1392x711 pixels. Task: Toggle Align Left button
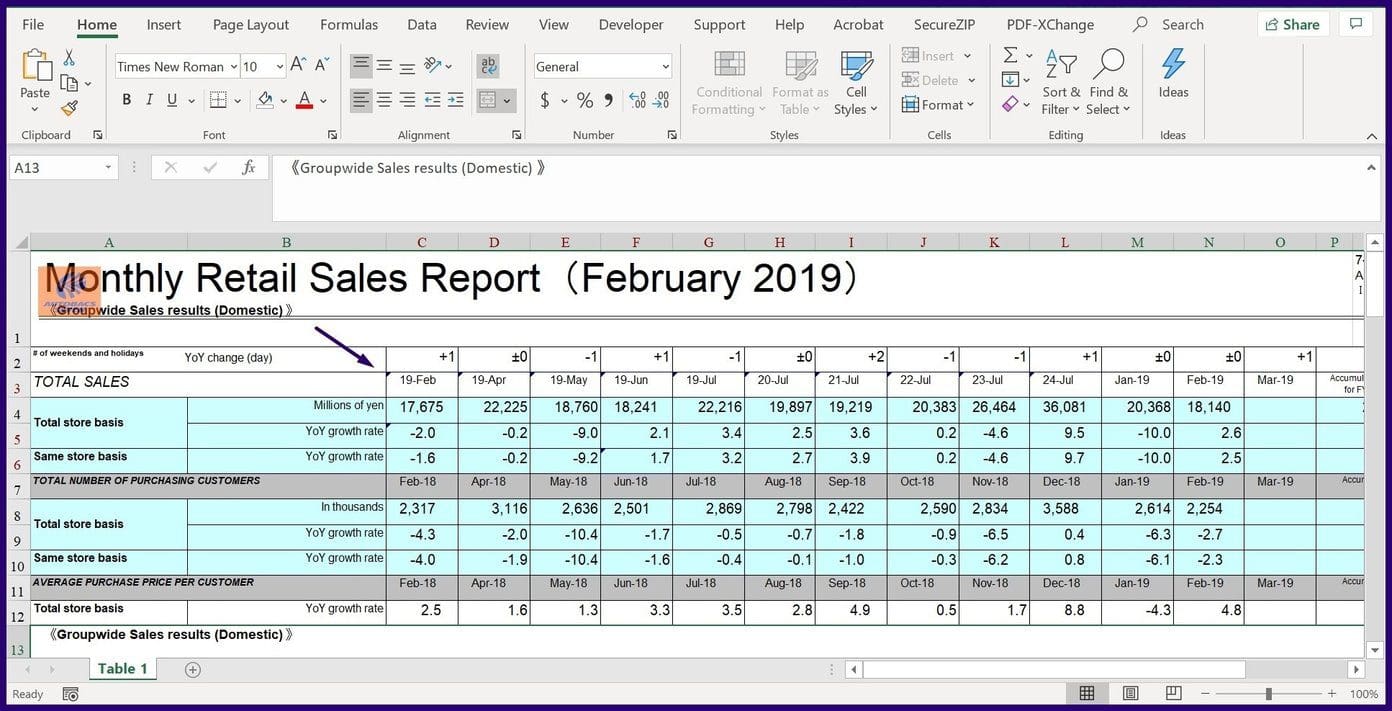[361, 100]
